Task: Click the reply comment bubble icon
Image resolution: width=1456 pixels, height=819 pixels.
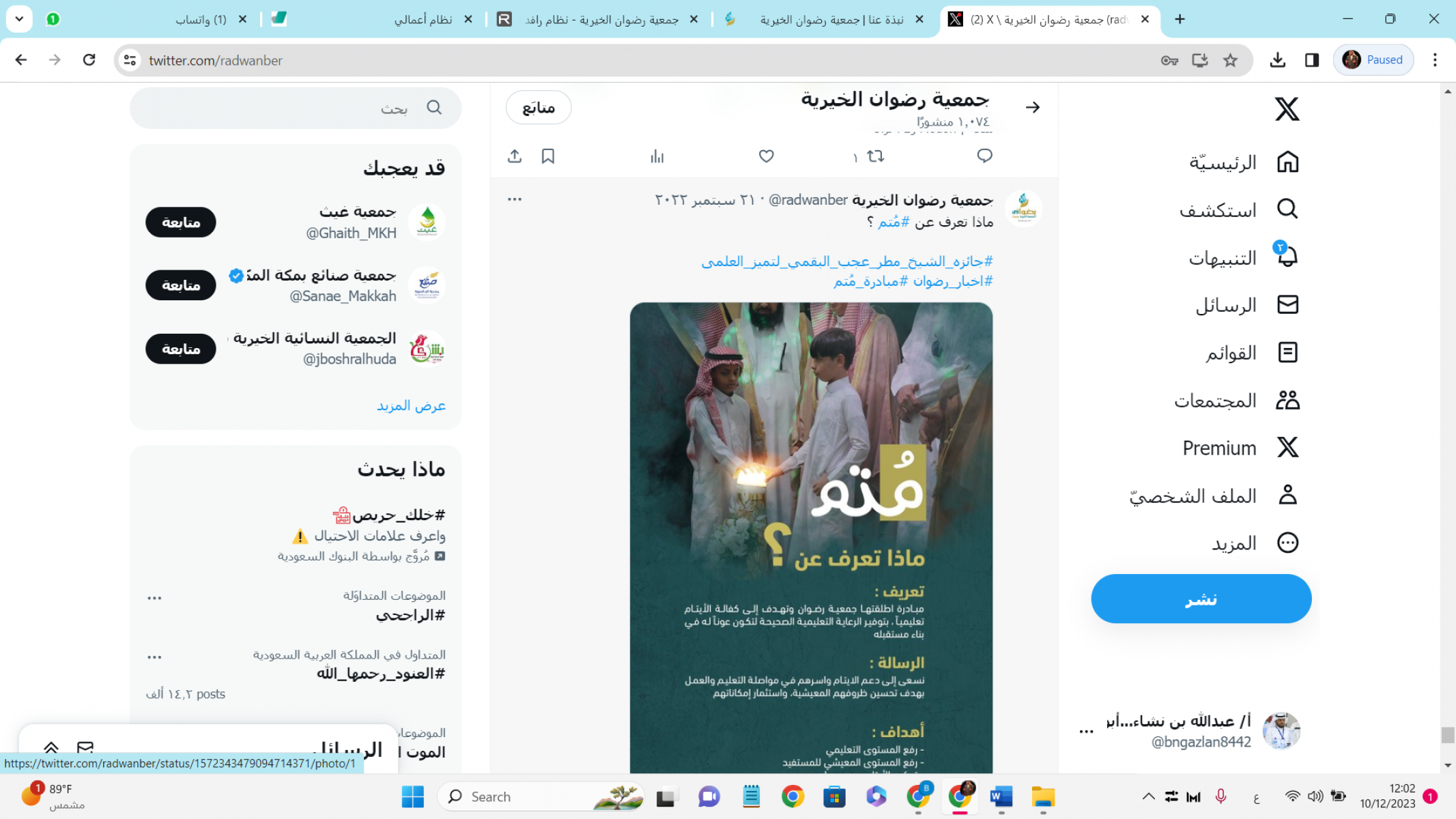Action: click(x=984, y=156)
